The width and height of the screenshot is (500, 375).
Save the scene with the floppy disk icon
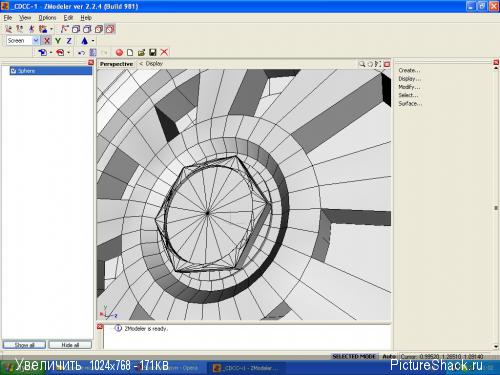pos(153,52)
